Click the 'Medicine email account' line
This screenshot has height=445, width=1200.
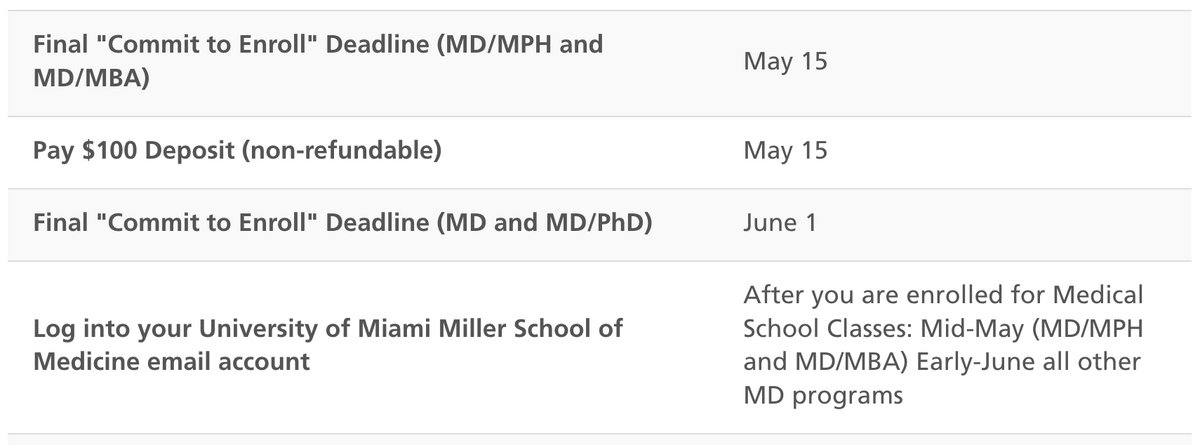coord(171,362)
